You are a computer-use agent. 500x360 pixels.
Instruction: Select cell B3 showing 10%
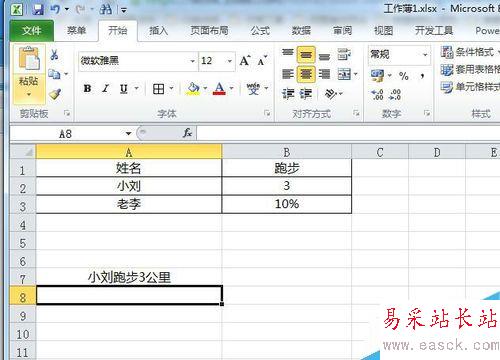pyautogui.click(x=287, y=204)
